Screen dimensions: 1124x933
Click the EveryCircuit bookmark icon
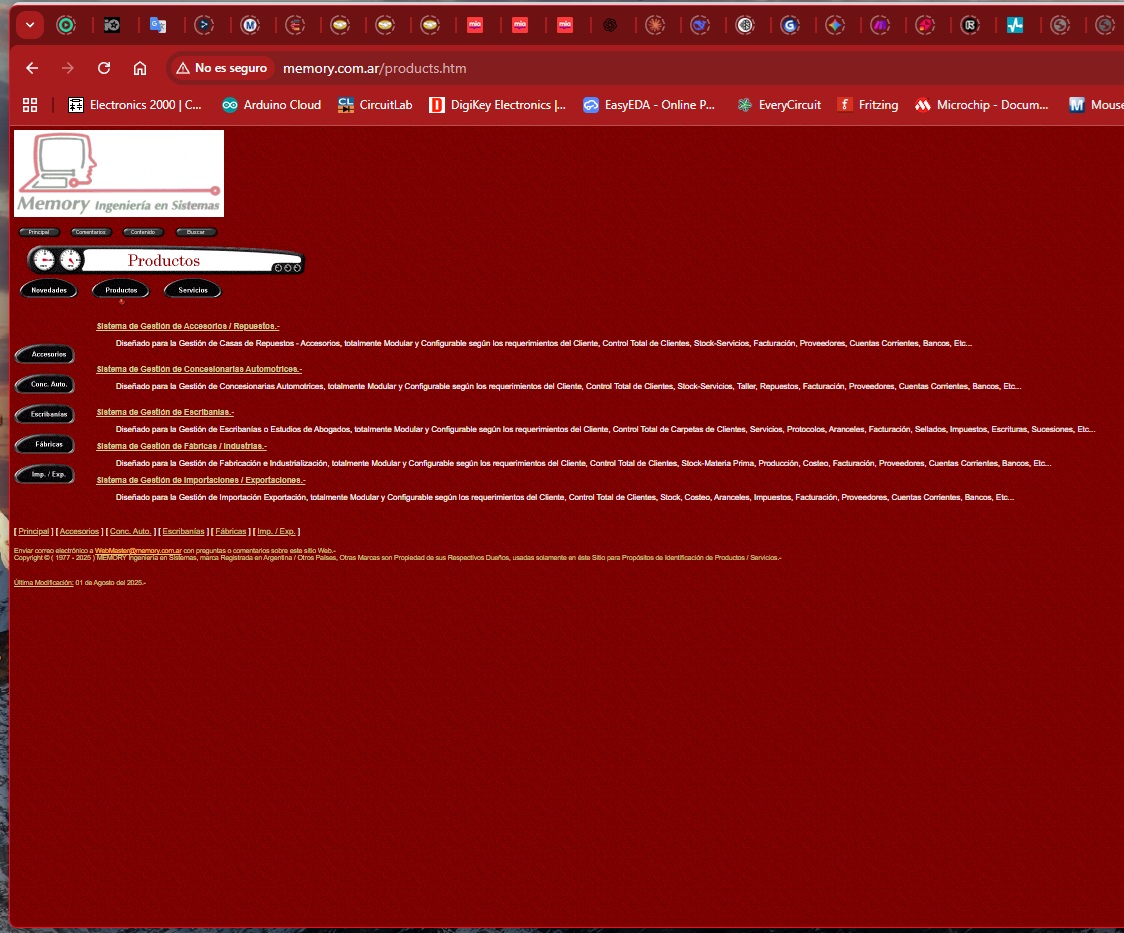coord(743,104)
